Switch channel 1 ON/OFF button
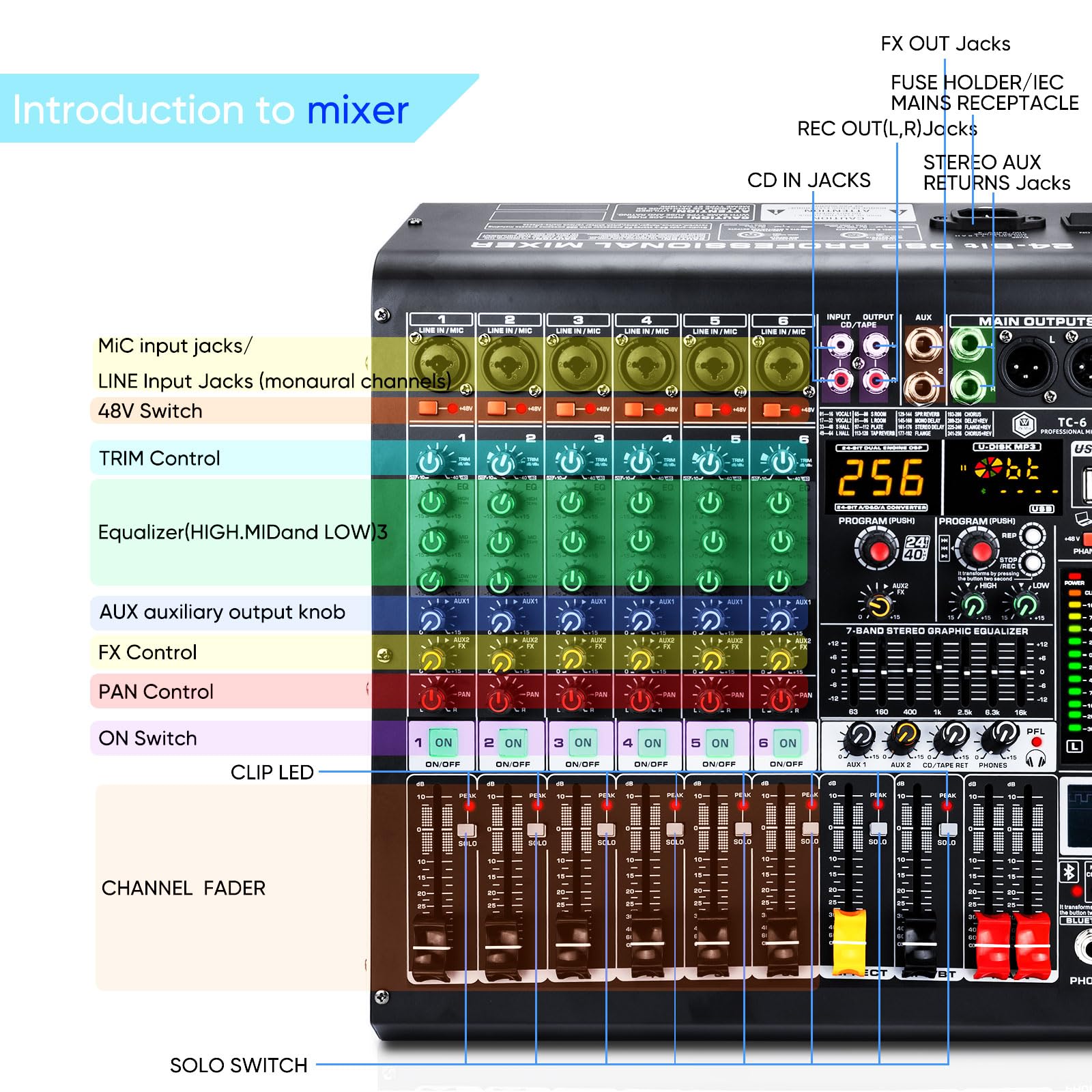The image size is (1092, 1092). pos(444,743)
